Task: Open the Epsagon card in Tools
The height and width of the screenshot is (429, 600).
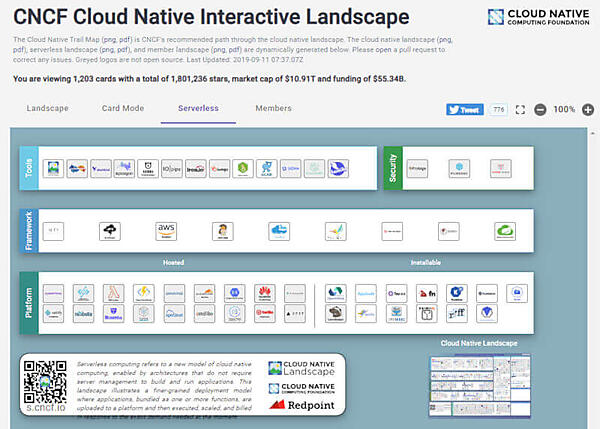Action: [124, 169]
